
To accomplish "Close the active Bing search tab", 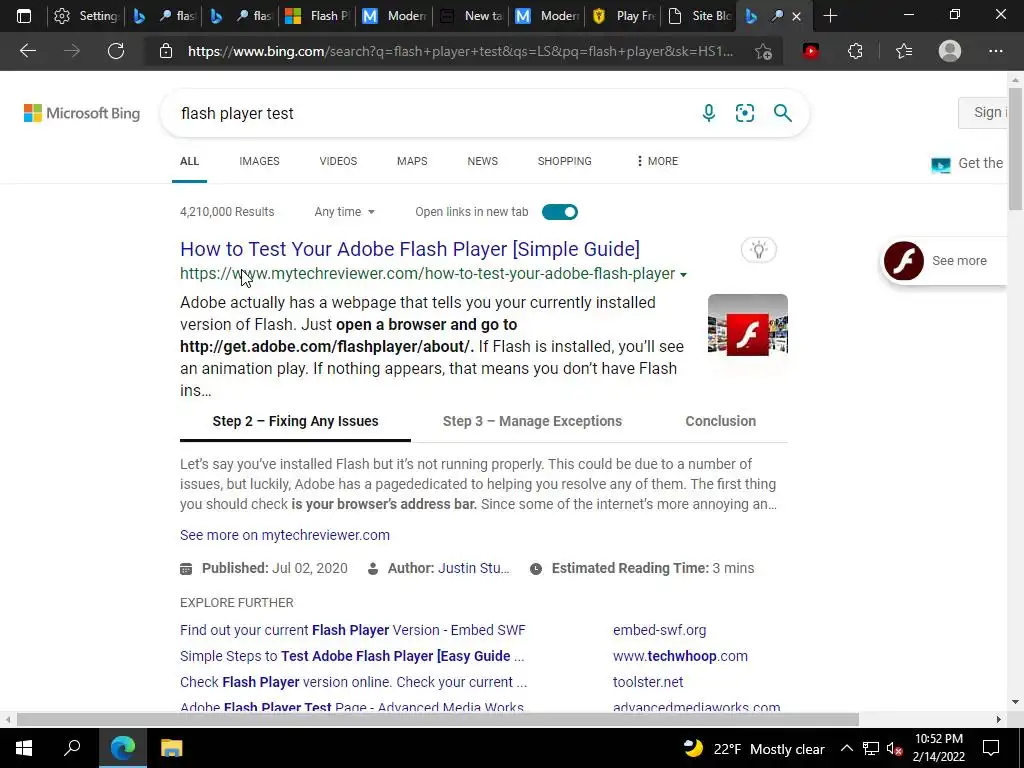I will [796, 17].
